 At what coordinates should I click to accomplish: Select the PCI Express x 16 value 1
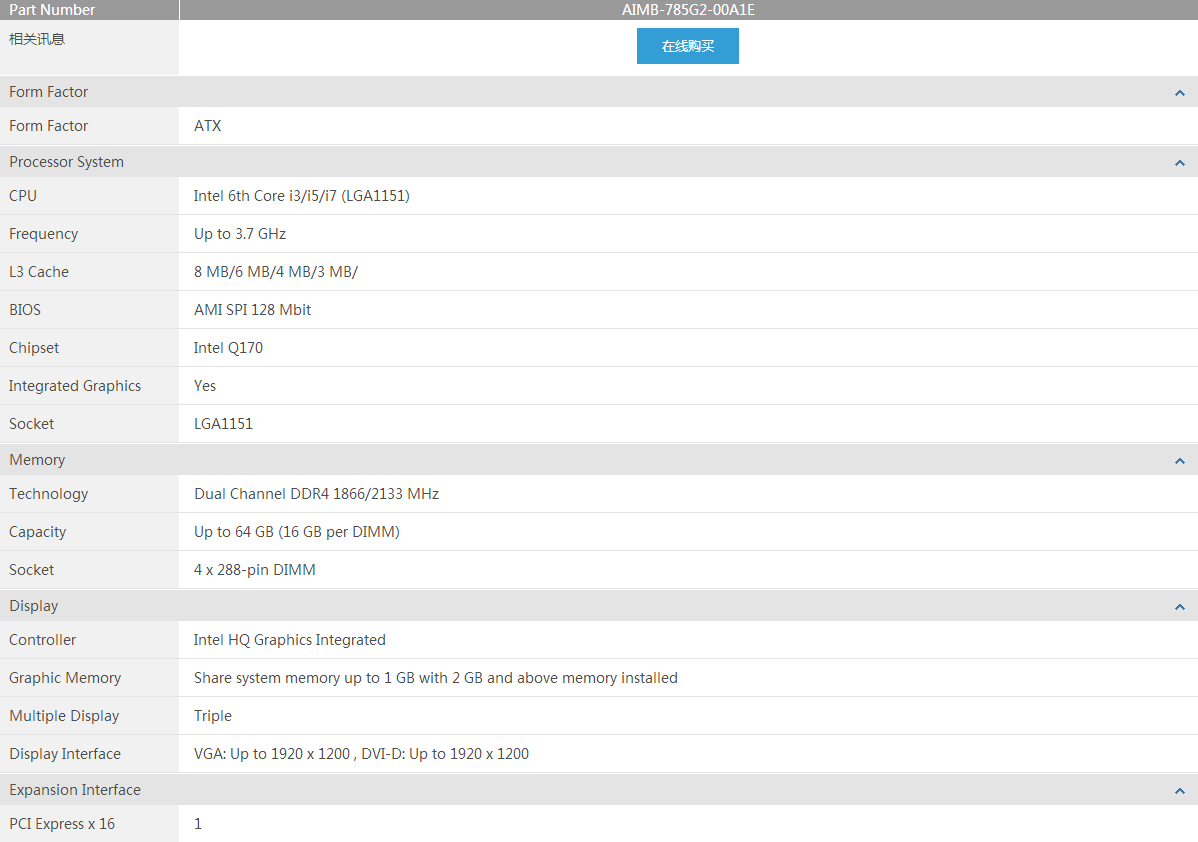tap(198, 824)
